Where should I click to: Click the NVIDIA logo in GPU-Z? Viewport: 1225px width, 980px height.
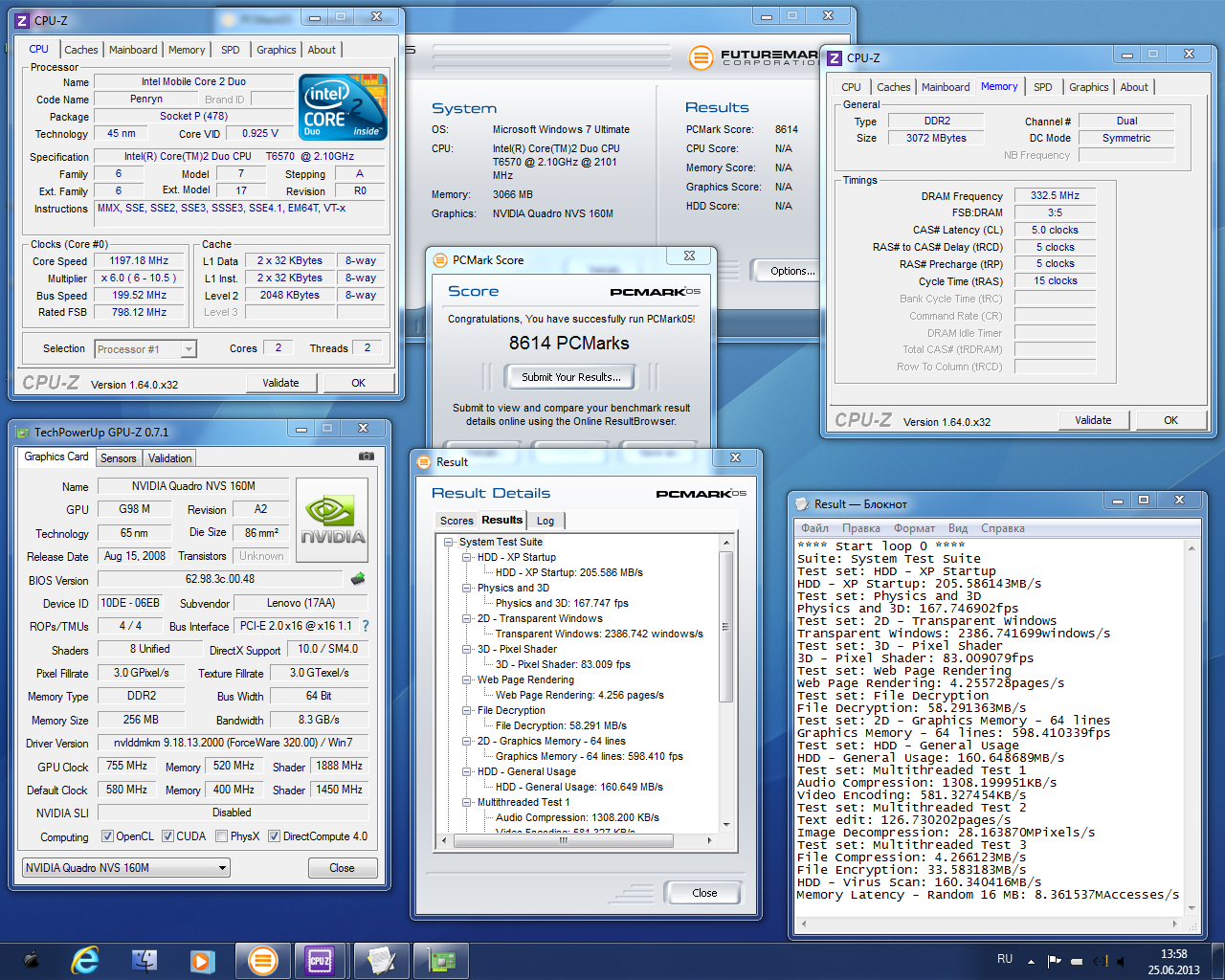tap(332, 519)
